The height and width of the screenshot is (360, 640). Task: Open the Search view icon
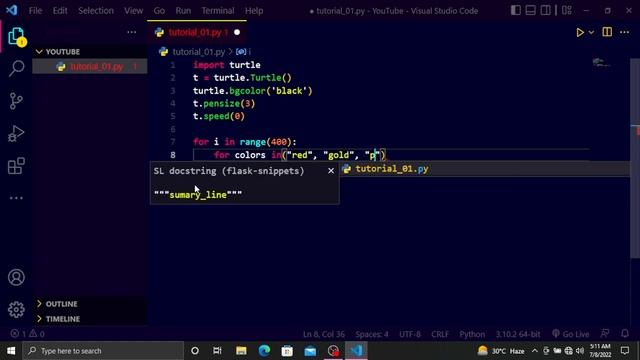tap(16, 68)
